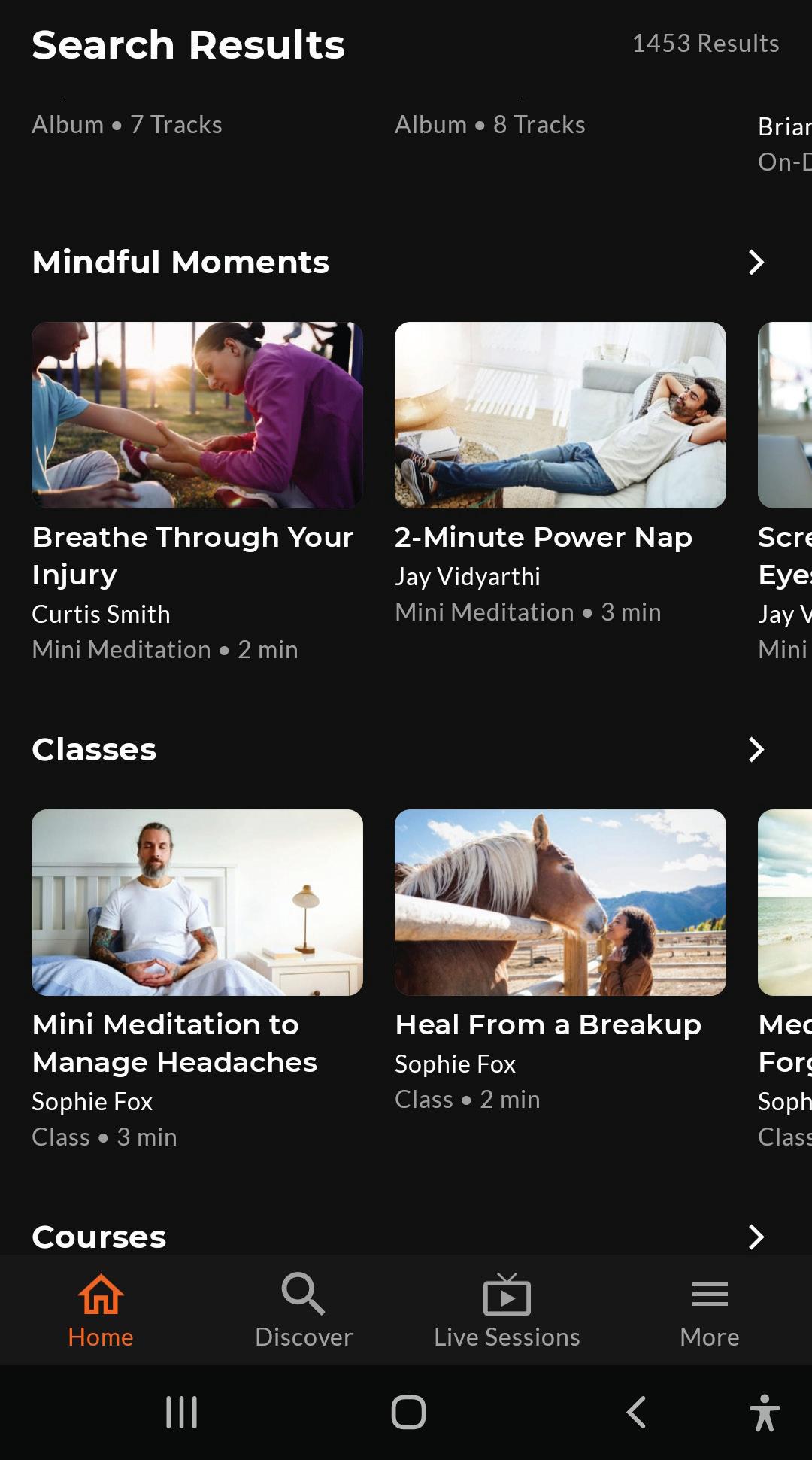The width and height of the screenshot is (812, 1460).
Task: Expand the Courses section chevron
Action: click(756, 1237)
